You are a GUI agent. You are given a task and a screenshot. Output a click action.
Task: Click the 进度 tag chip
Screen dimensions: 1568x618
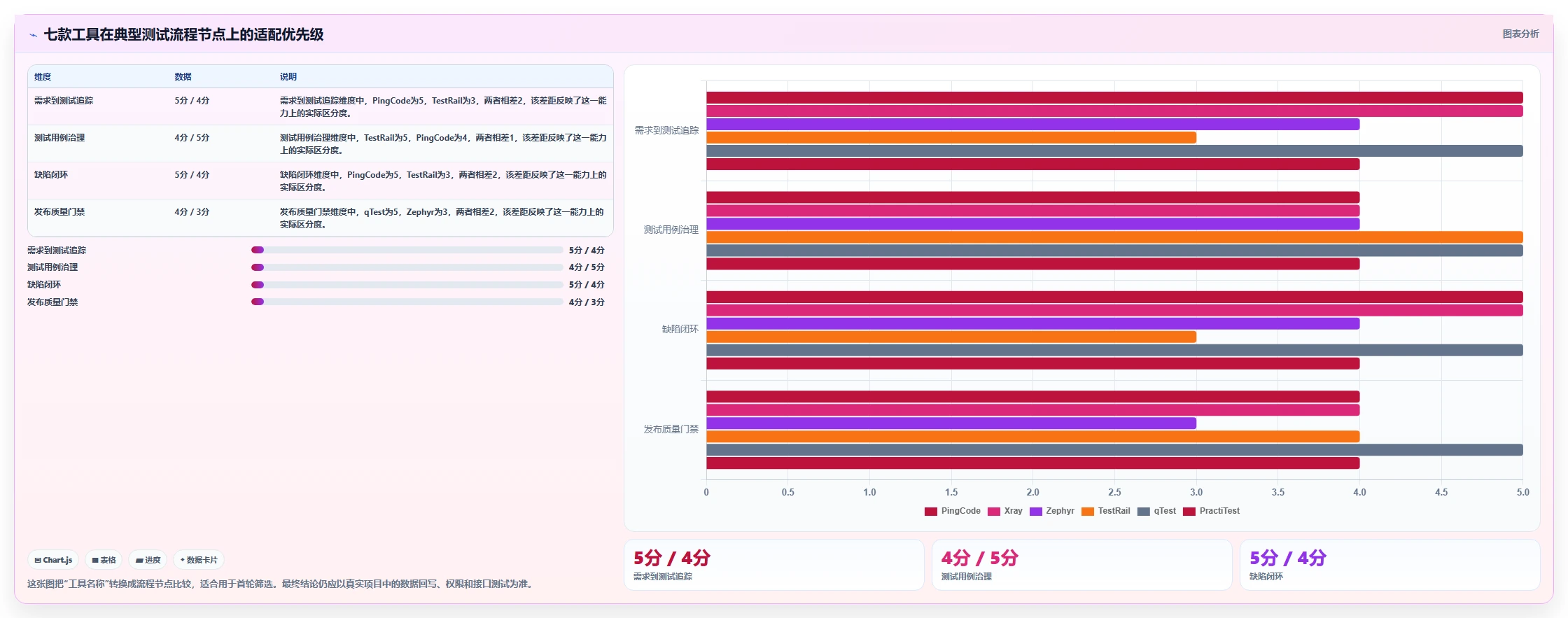pyautogui.click(x=148, y=560)
